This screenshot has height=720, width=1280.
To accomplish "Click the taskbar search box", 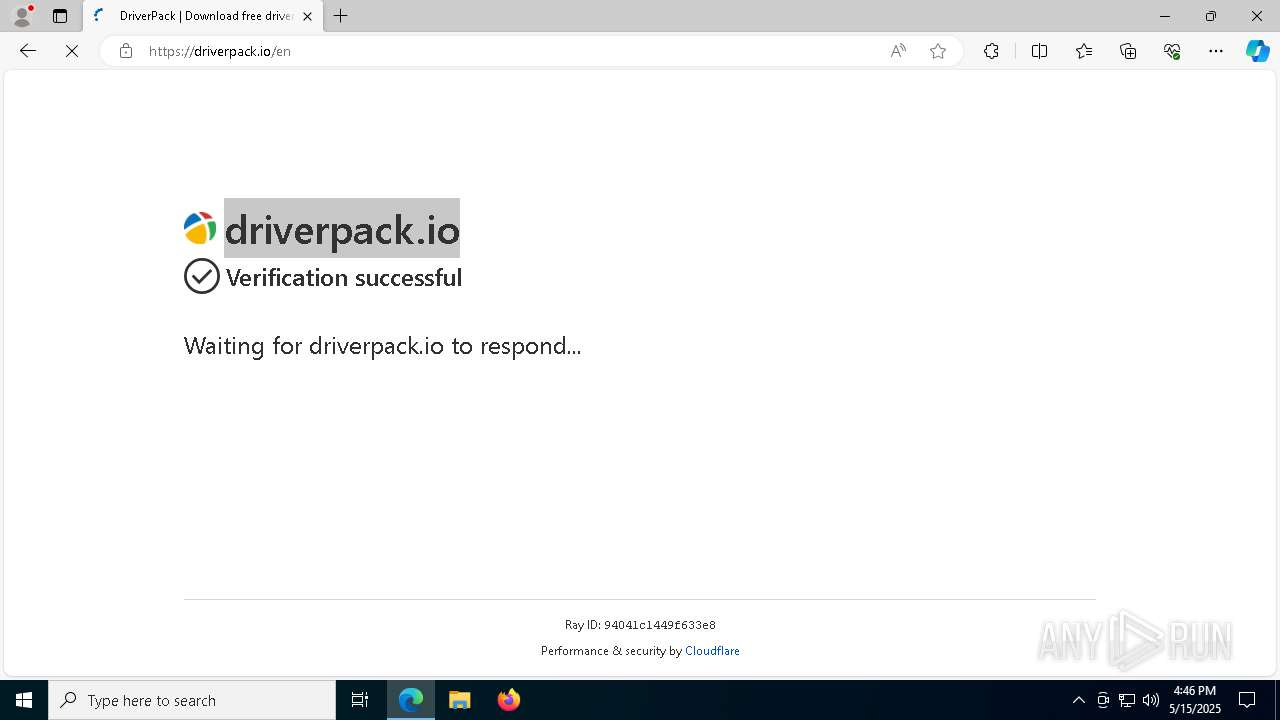I will [x=192, y=700].
